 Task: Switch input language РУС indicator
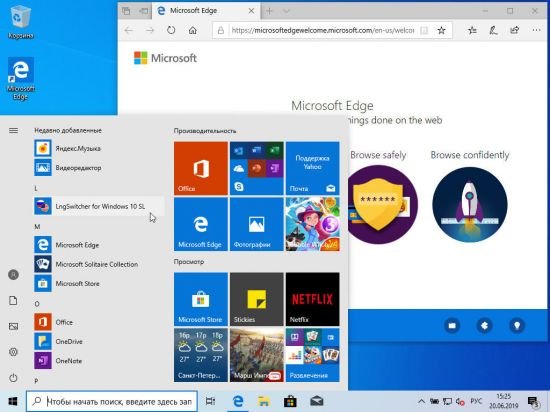click(x=476, y=401)
